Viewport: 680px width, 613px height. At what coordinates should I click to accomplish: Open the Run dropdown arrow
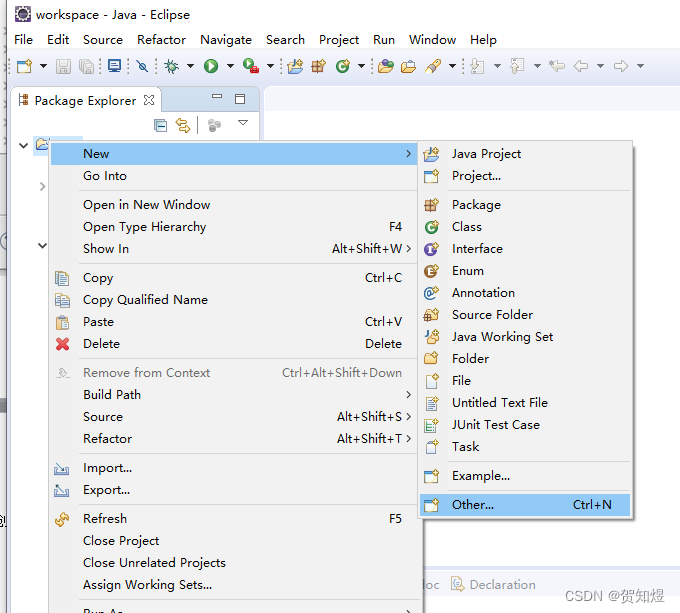230,66
